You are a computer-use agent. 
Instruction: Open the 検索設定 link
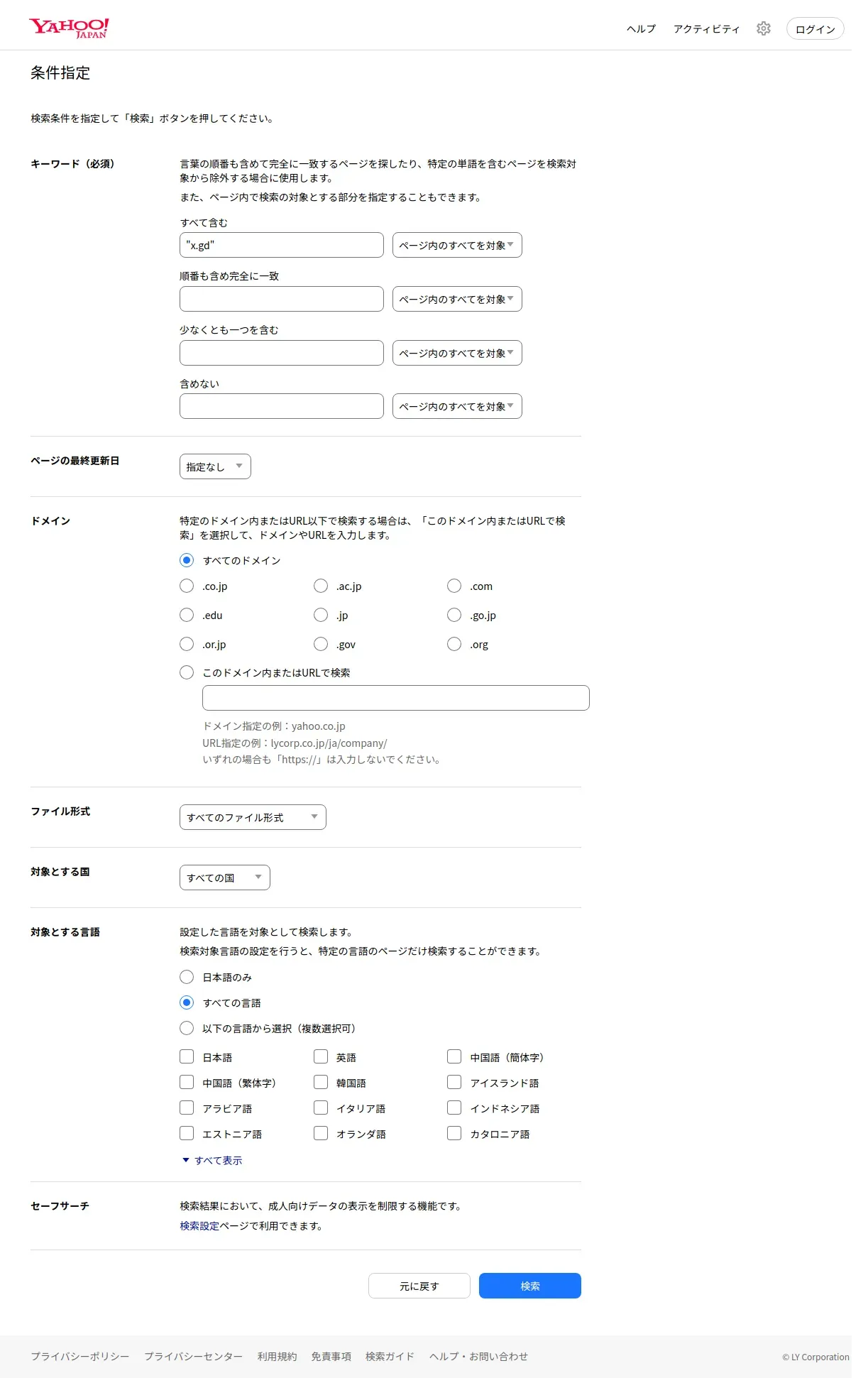pos(199,1225)
